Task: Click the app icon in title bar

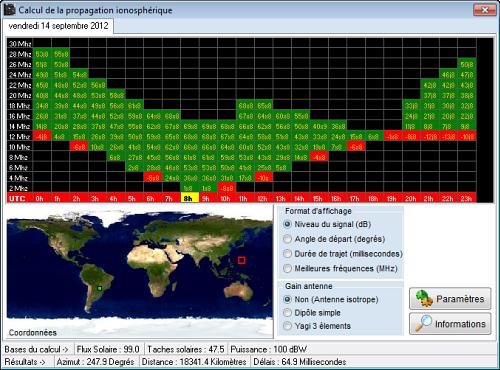Action: [9, 9]
